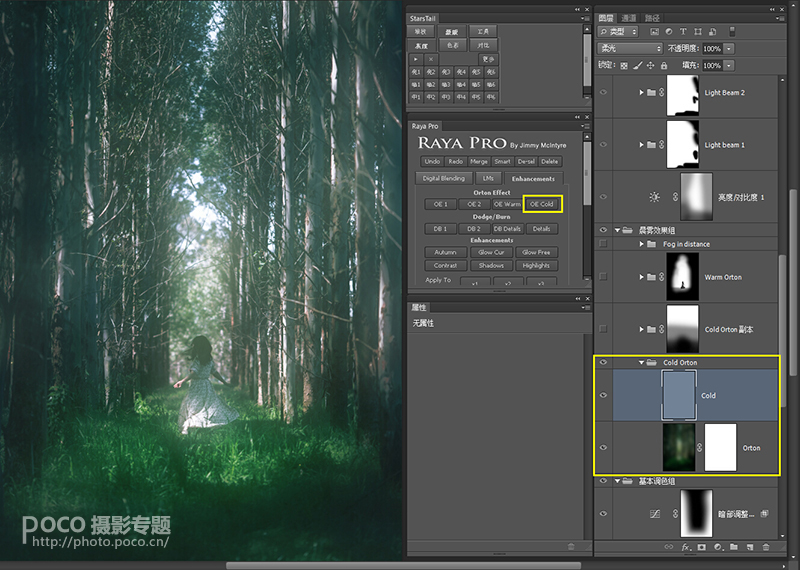This screenshot has width=800, height=570.
Task: Expand the Light beam 1 group
Action: [x=641, y=144]
